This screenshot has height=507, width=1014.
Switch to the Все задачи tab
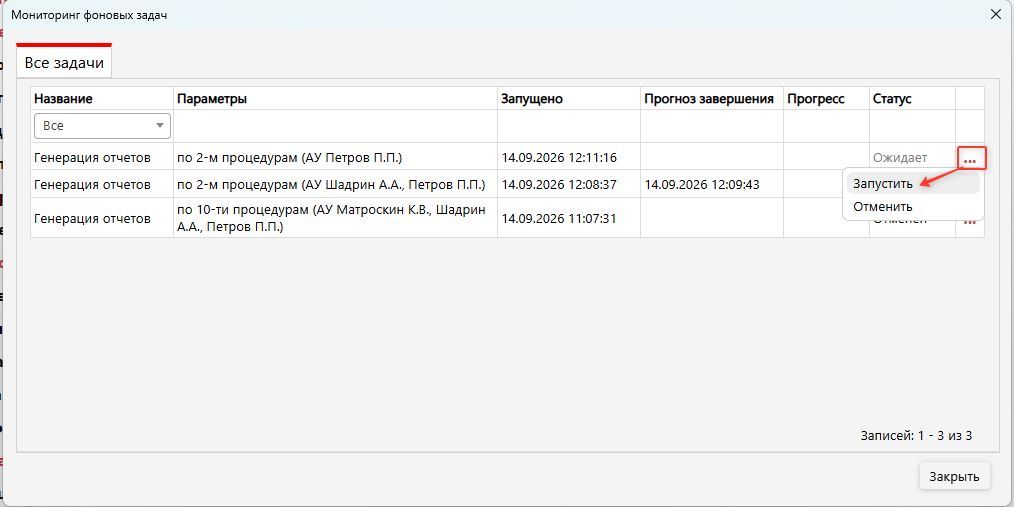[64, 63]
